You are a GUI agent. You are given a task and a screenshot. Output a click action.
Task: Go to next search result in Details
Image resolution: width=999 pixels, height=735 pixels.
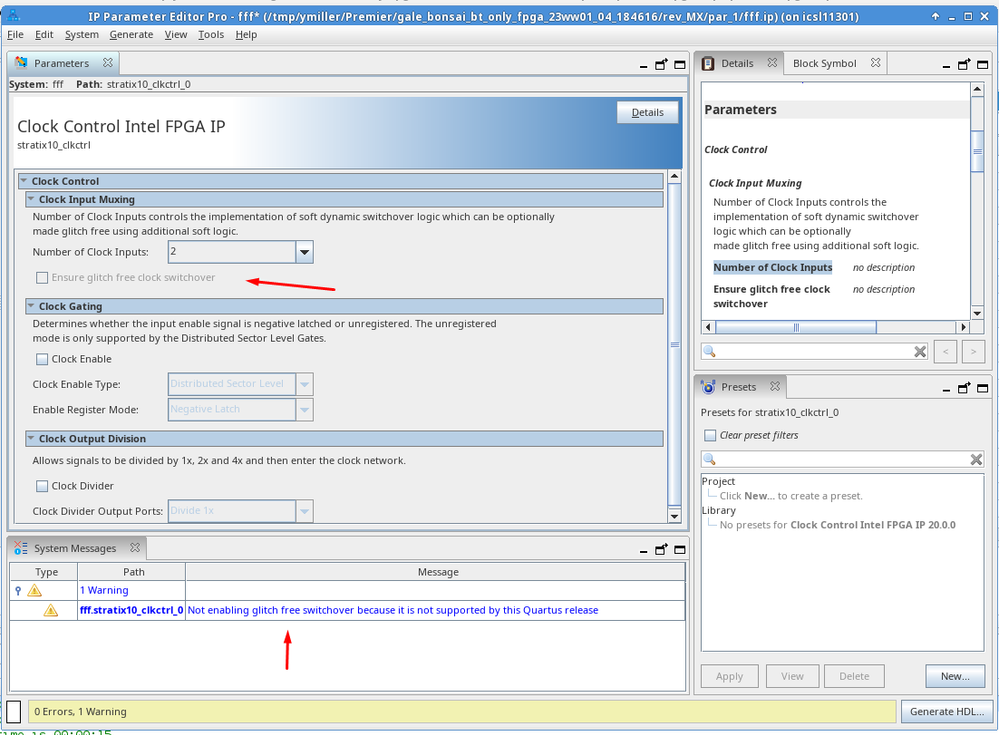[974, 352]
